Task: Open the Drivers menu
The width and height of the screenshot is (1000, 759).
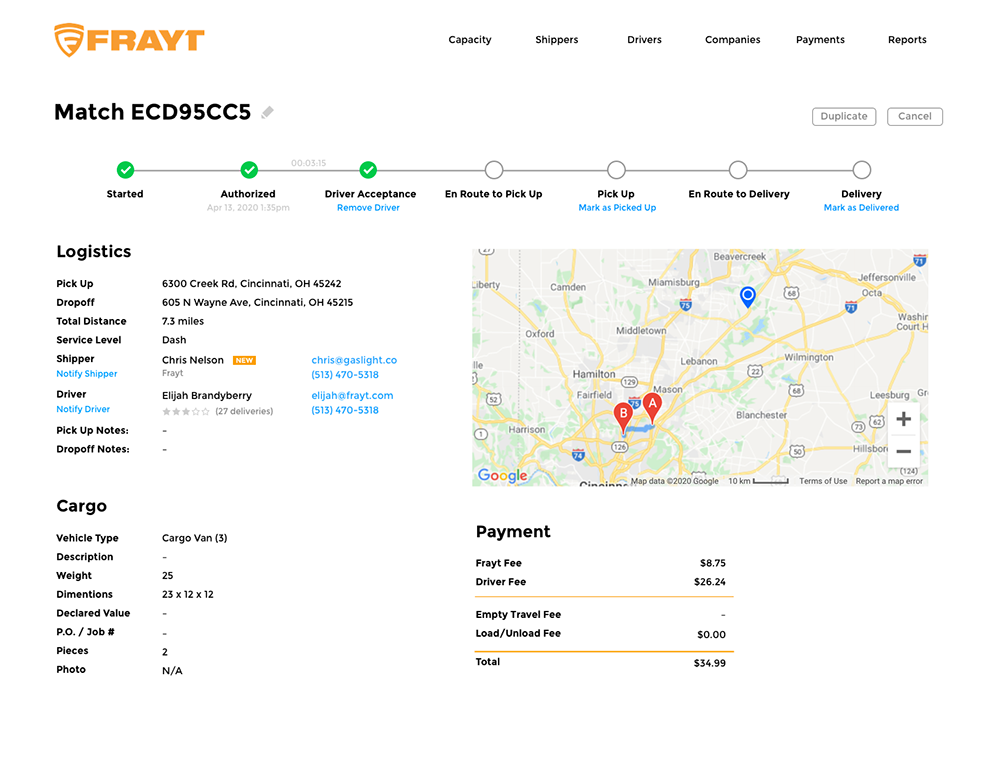Action: tap(644, 40)
